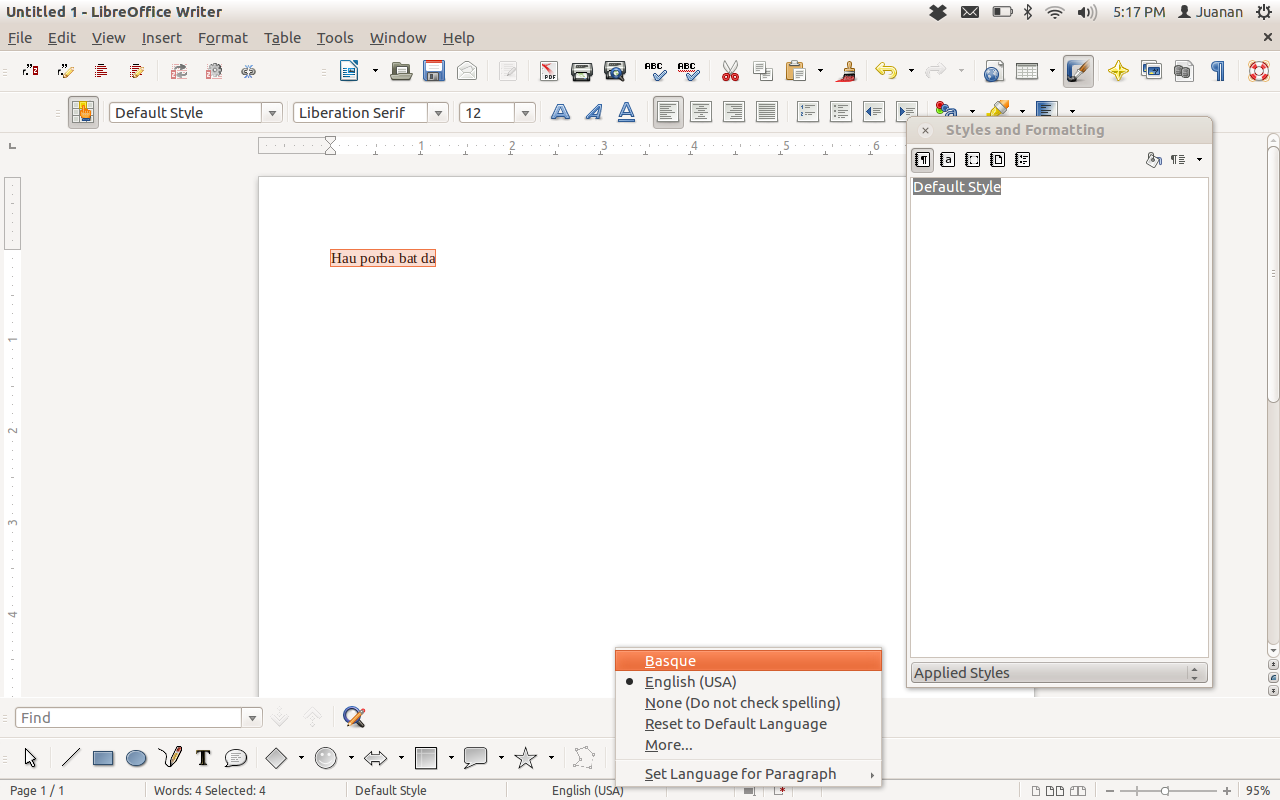Click the Cut scissors icon
1280x800 pixels.
coord(730,71)
